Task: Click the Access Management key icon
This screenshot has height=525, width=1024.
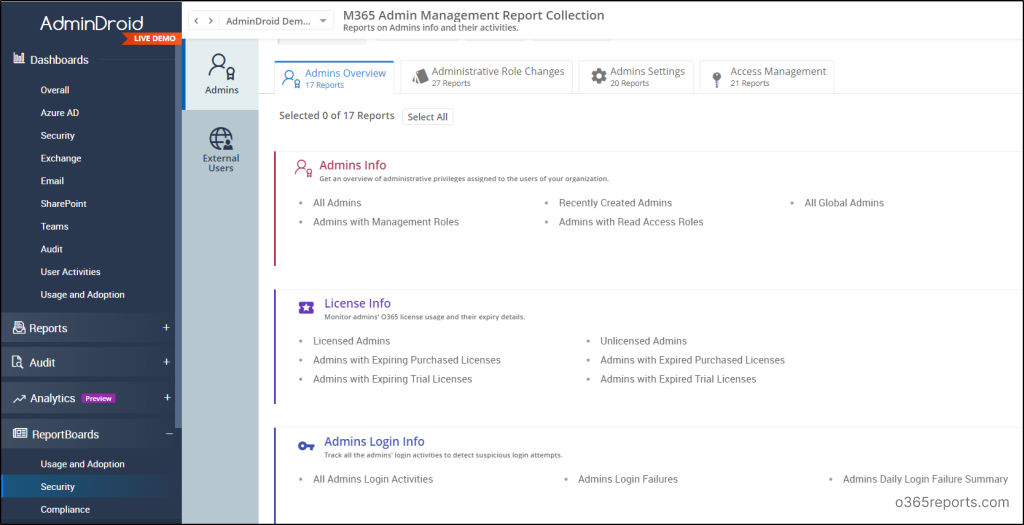Action: (717, 80)
